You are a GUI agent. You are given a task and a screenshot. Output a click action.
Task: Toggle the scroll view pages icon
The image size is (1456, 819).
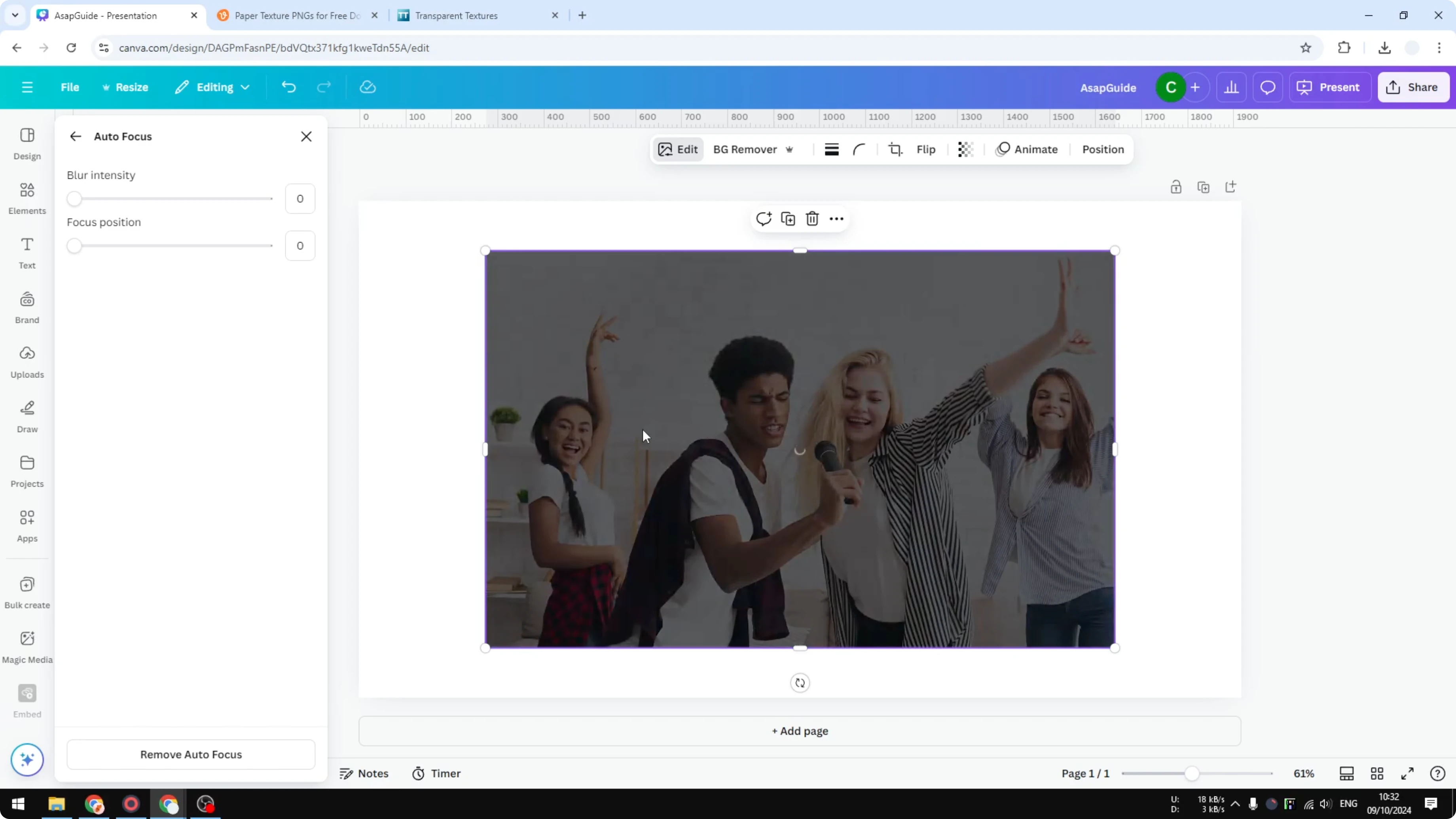1346,773
